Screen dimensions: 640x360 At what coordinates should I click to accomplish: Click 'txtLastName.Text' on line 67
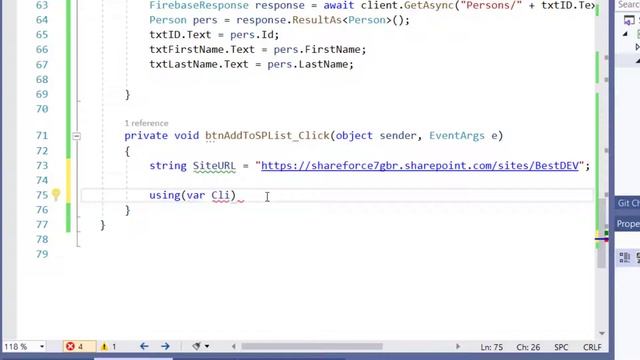click(199, 64)
